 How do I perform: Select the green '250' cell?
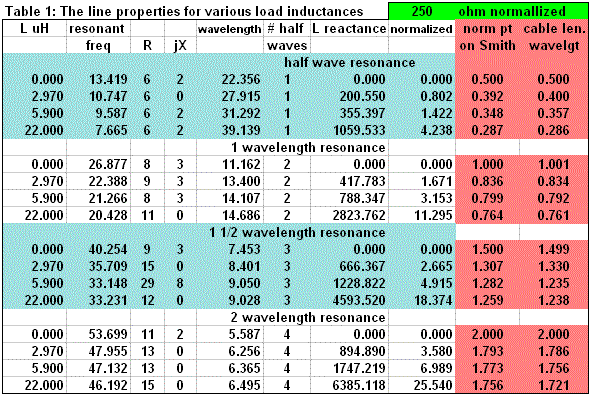422,11
